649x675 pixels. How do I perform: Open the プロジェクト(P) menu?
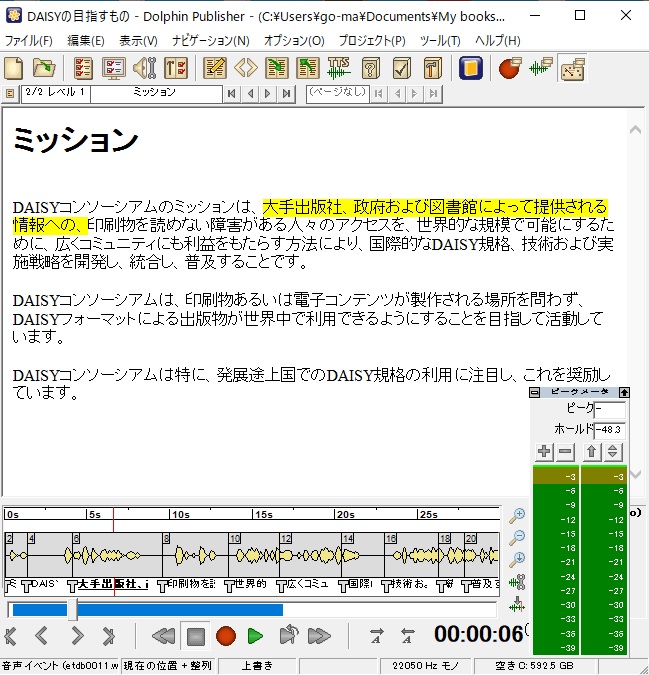(x=372, y=41)
